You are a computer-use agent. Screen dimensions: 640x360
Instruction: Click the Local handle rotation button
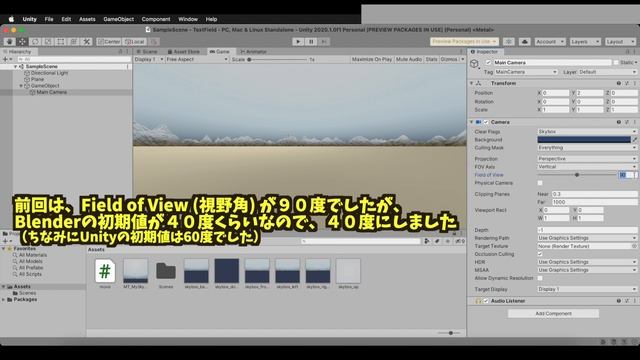pos(134,42)
